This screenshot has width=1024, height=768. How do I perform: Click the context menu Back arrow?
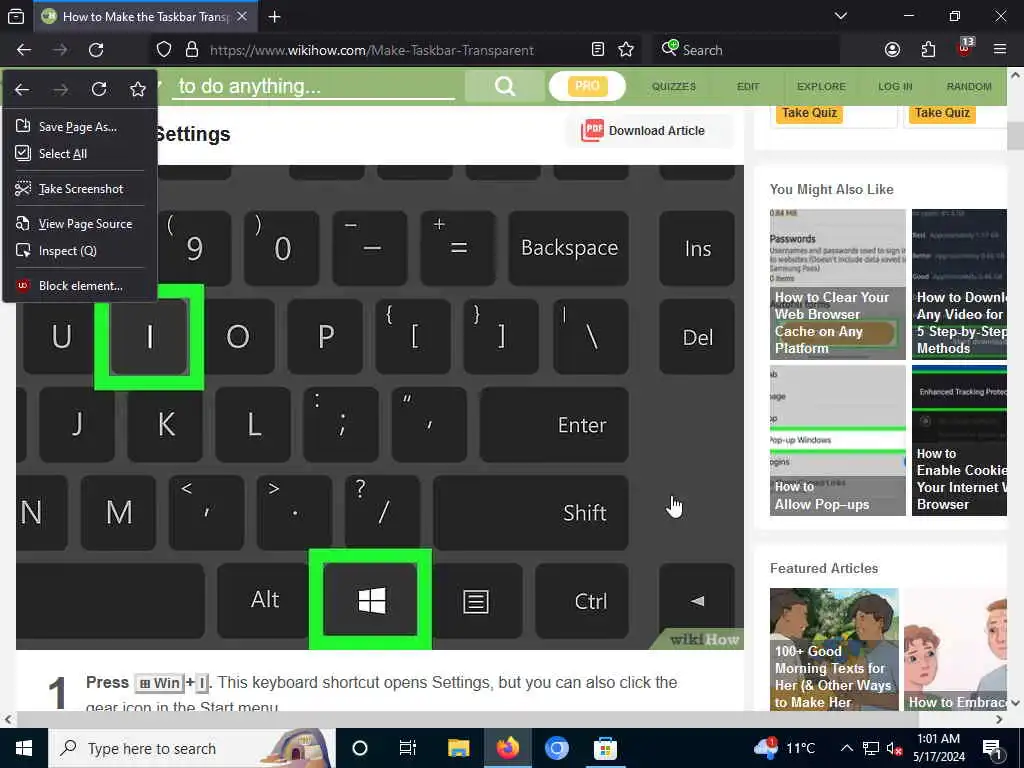click(22, 89)
